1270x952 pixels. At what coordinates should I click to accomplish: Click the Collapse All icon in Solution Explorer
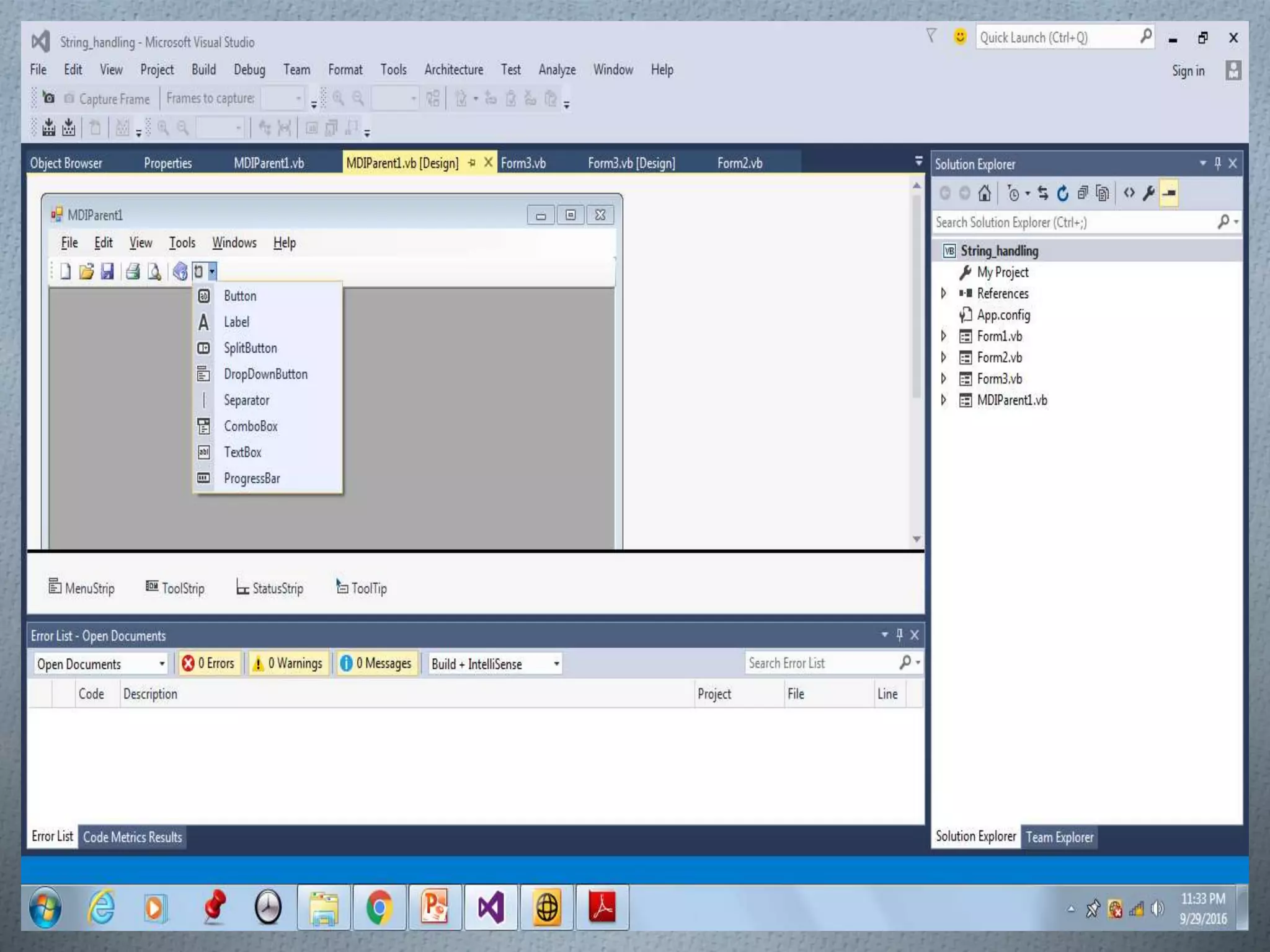tap(1083, 193)
